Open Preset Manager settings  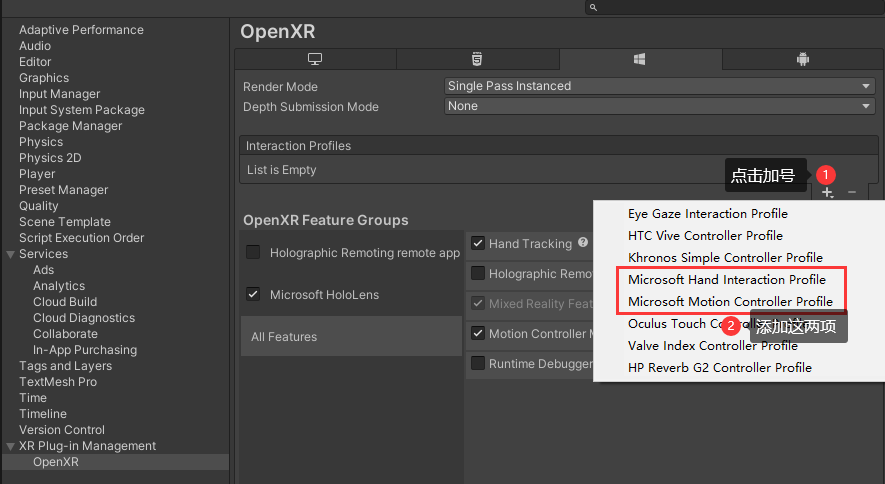tap(63, 190)
